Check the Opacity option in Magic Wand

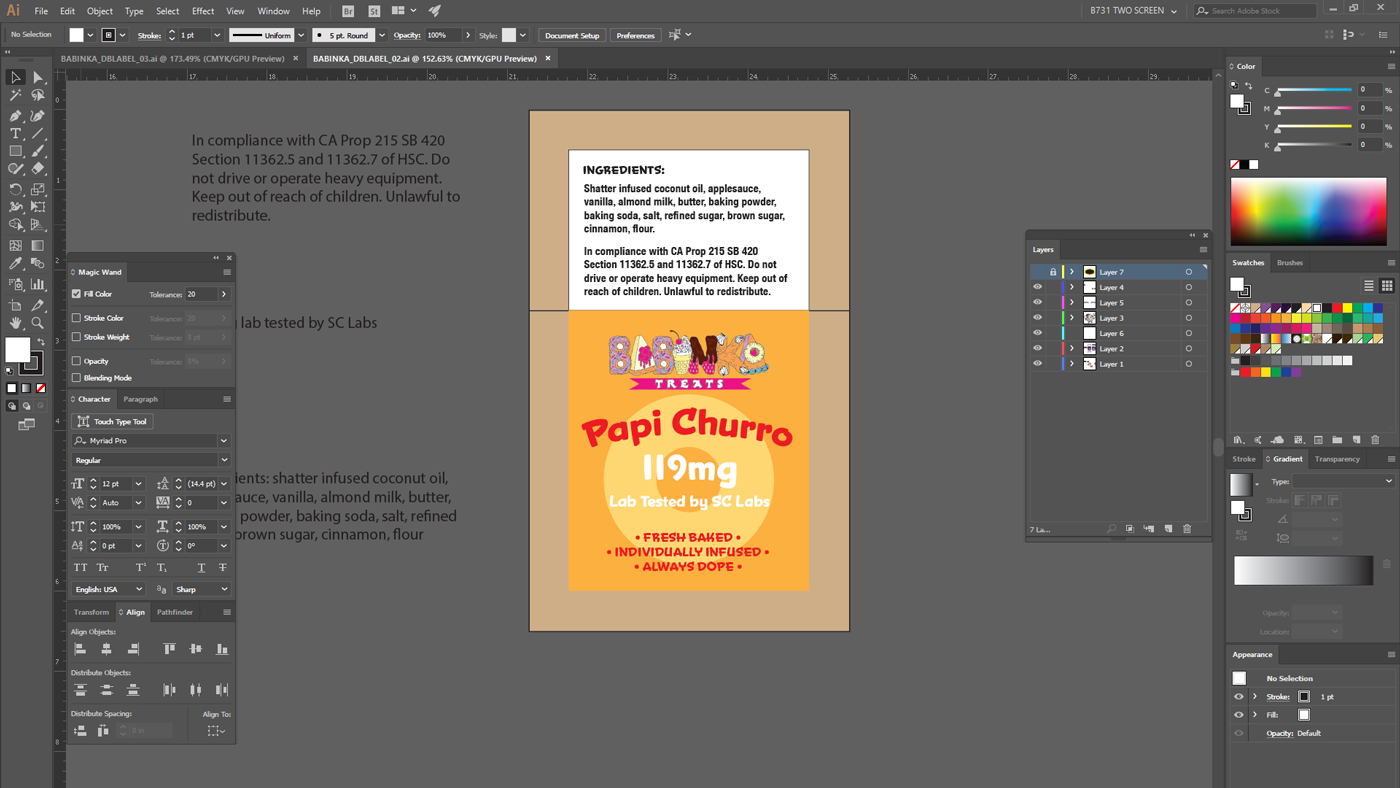tap(76, 361)
